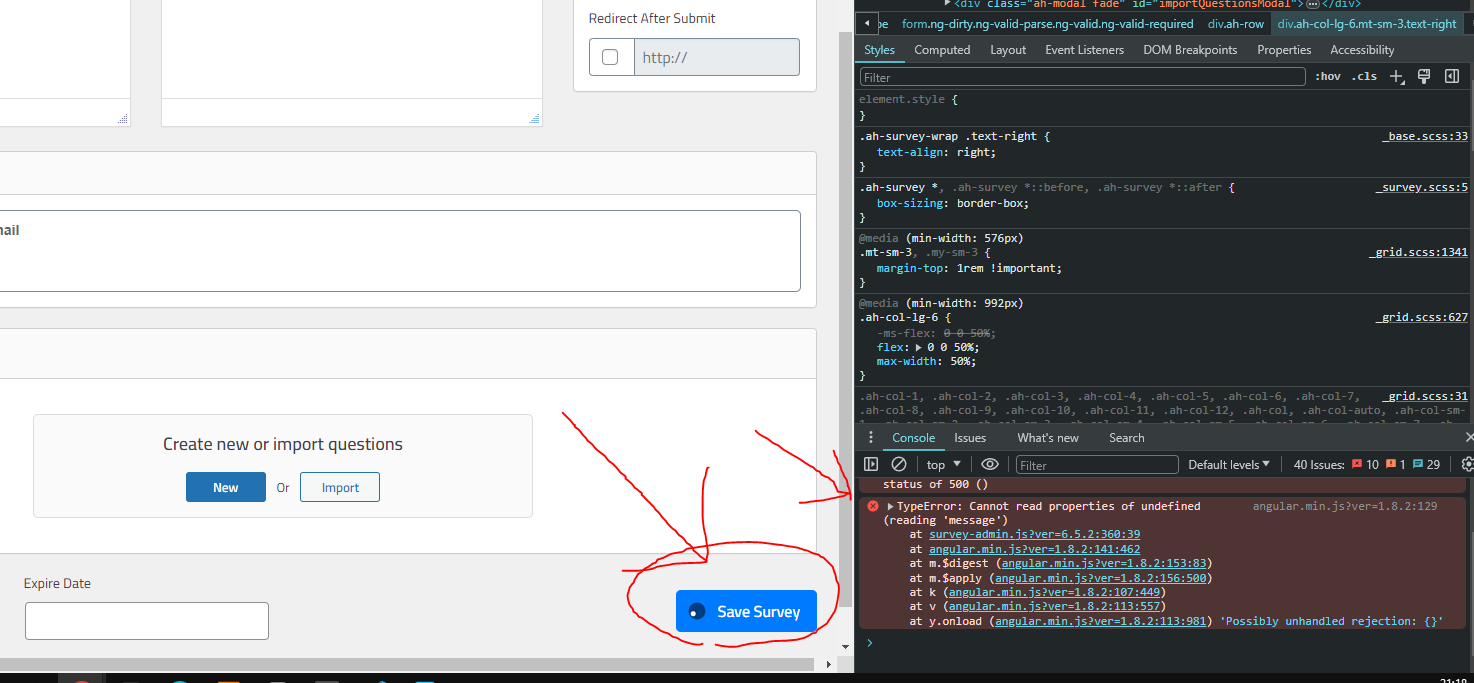Open the What's new tab
Viewport: 1474px width, 683px height.
[1048, 437]
